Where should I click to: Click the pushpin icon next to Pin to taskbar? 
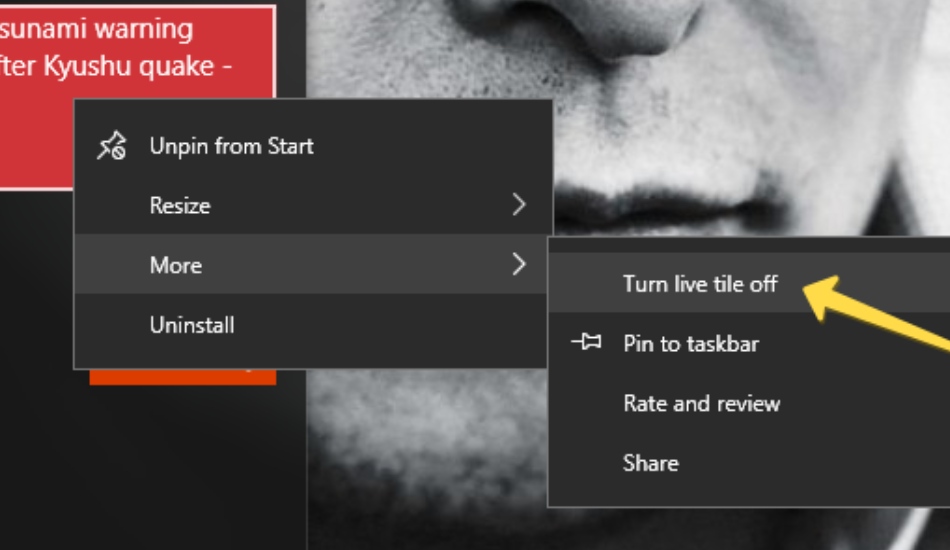click(586, 342)
